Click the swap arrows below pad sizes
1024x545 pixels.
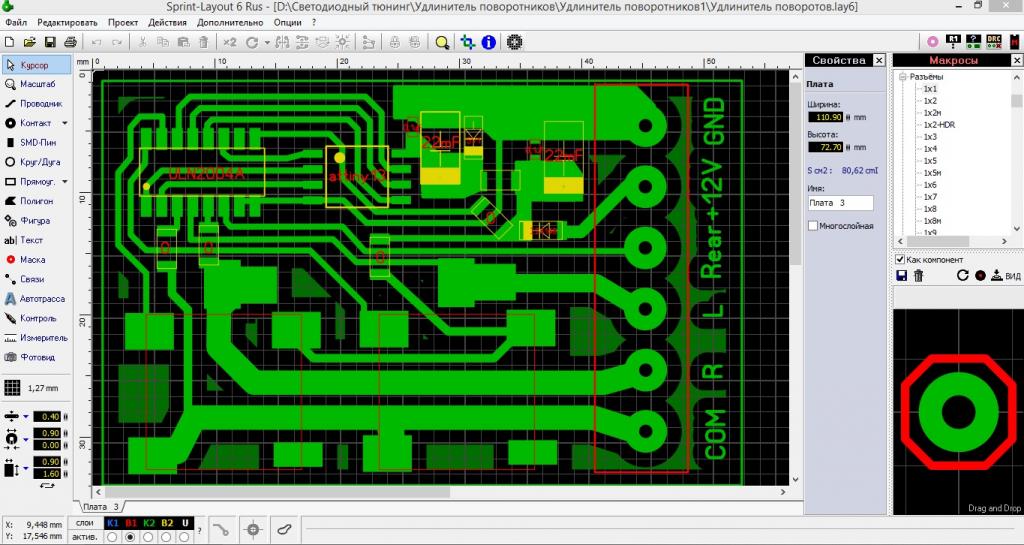[47, 486]
